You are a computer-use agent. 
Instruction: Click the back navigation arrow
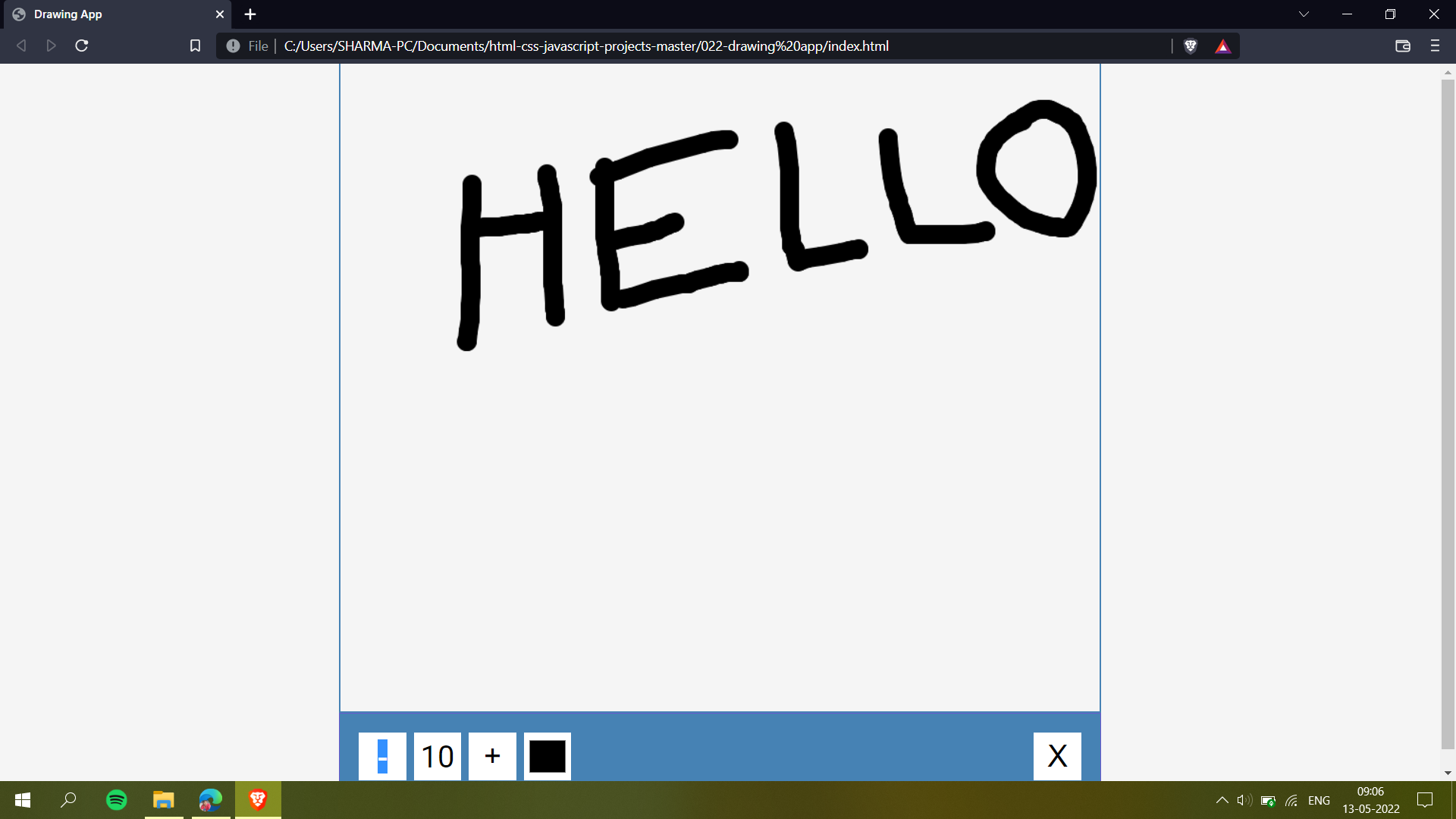pyautogui.click(x=21, y=45)
